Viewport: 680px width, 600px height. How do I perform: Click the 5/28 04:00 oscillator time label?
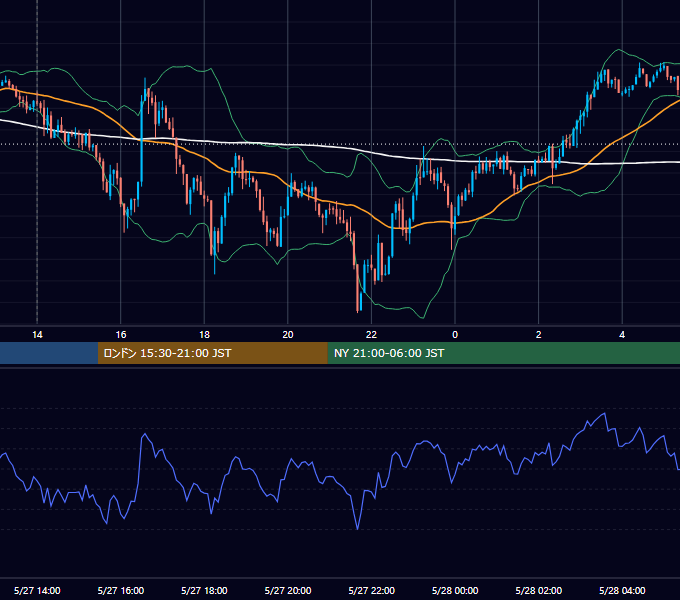tap(622, 590)
